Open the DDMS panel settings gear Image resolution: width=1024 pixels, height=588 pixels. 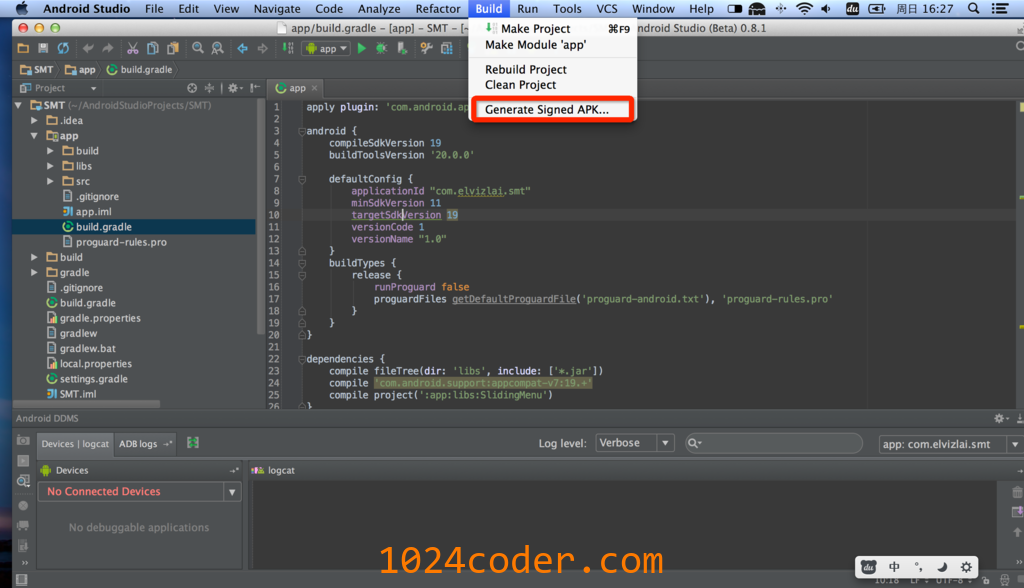pyautogui.click(x=997, y=418)
